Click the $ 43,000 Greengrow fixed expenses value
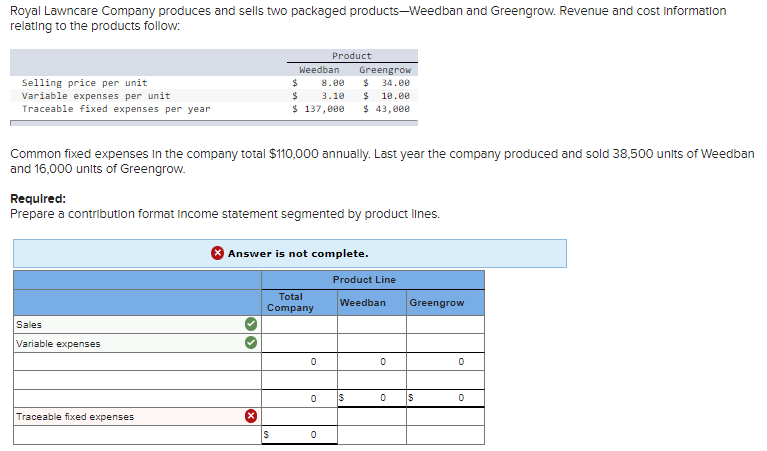Screen dimensions: 767x451 pos(386,109)
